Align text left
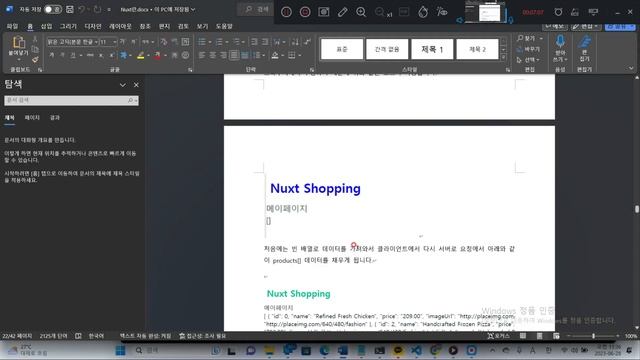640x360 pixels. 202,55
